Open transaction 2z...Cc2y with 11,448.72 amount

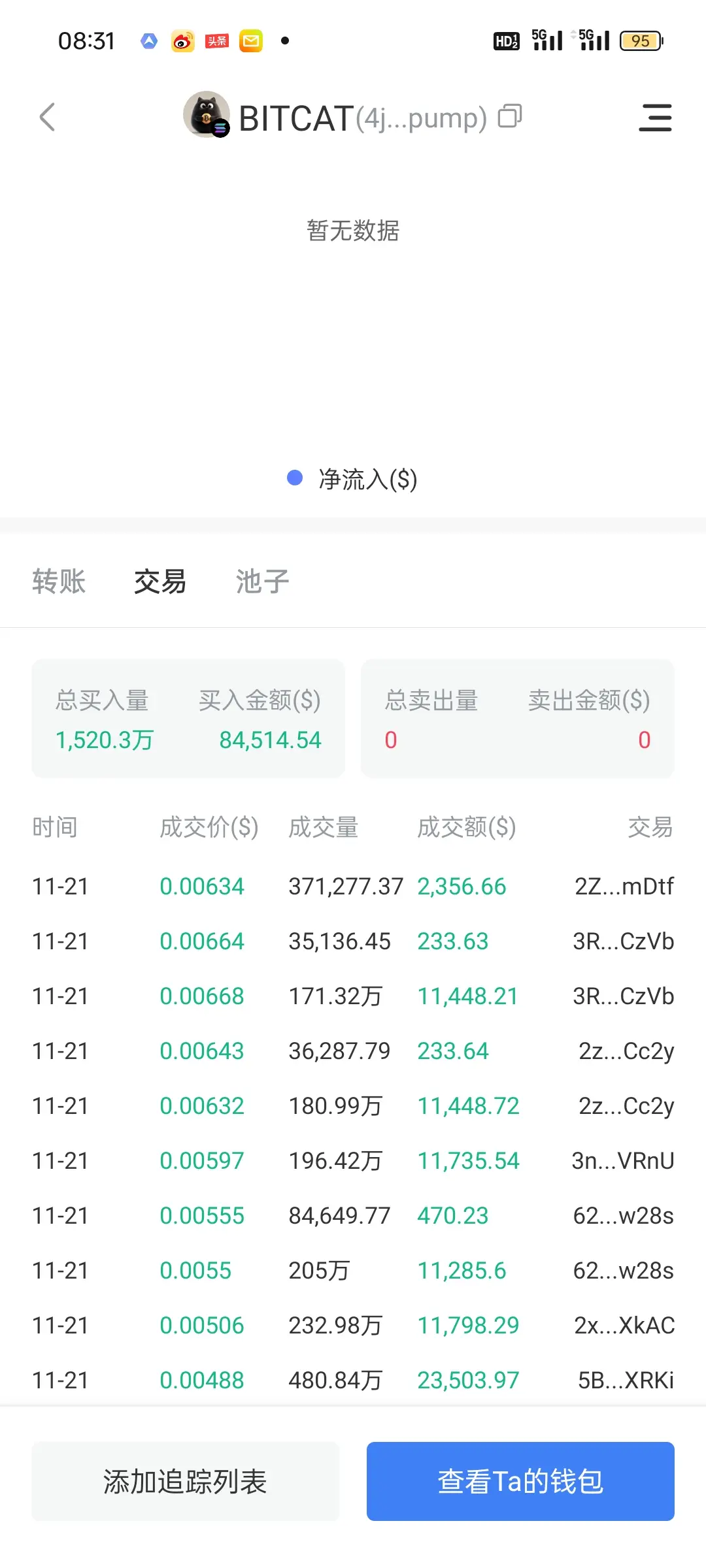click(x=626, y=1106)
